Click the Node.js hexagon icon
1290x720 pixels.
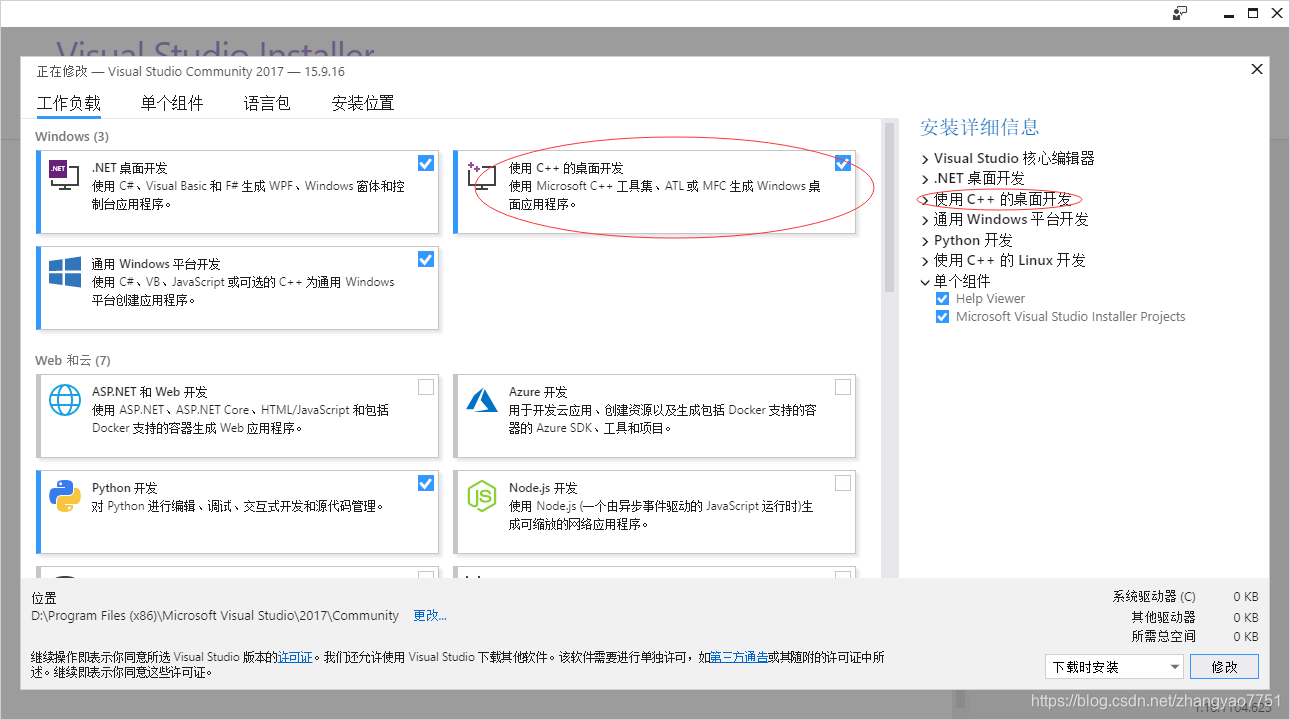click(x=481, y=496)
